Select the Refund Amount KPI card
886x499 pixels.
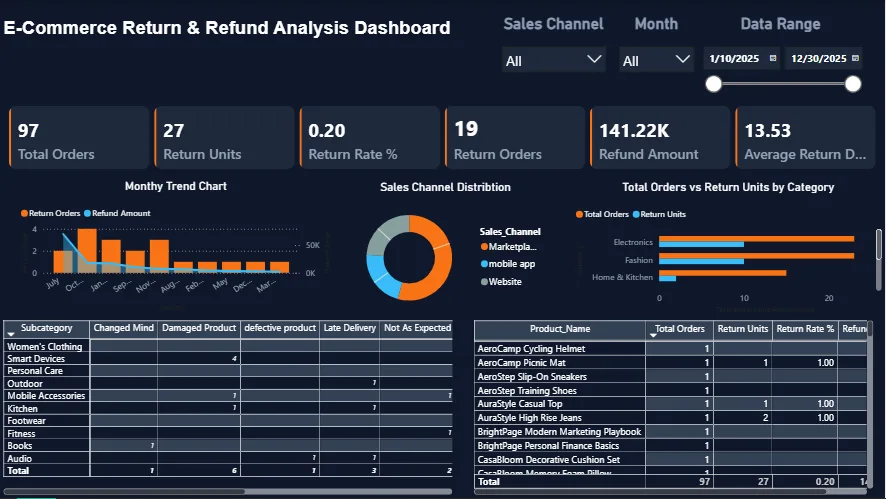[x=660, y=138]
